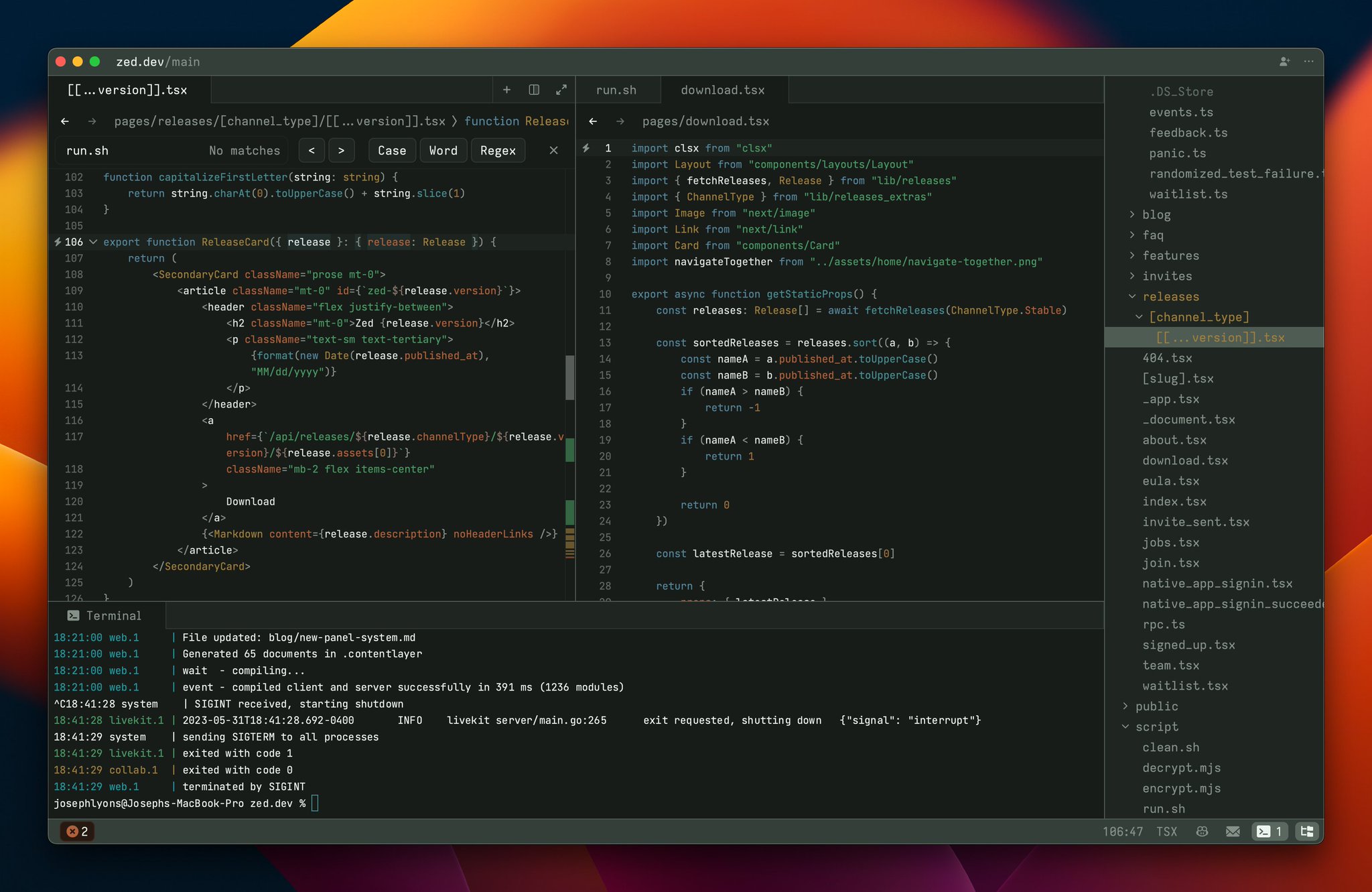Viewport: 1372px width, 892px height.
Task: Click the new tab plus icon
Action: click(x=506, y=90)
